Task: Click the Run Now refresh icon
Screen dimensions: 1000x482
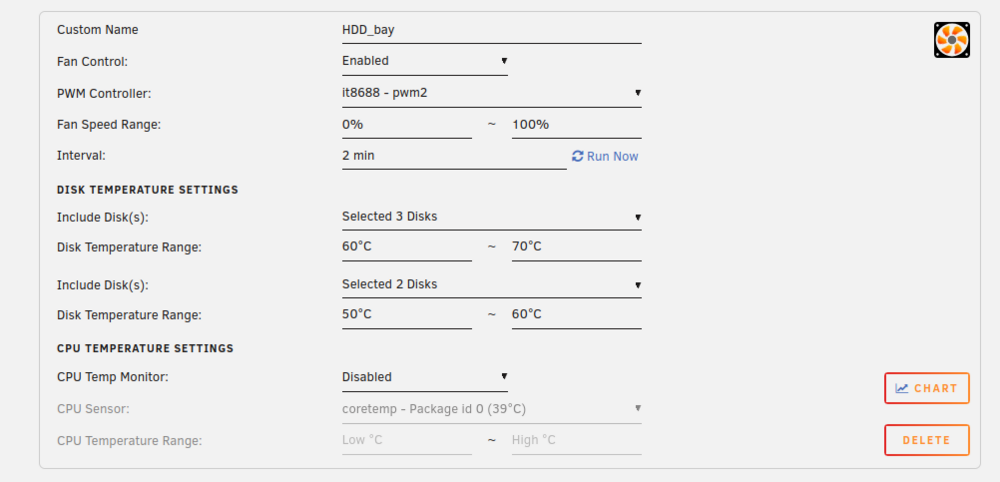Action: (577, 156)
